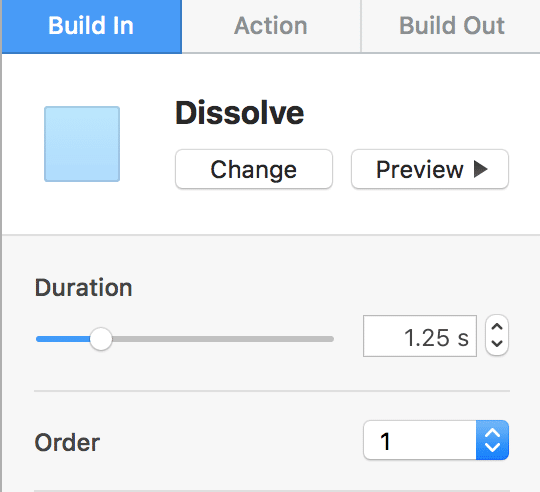540x492 pixels.
Task: Click the play triangle icon in Preview
Action: click(481, 169)
